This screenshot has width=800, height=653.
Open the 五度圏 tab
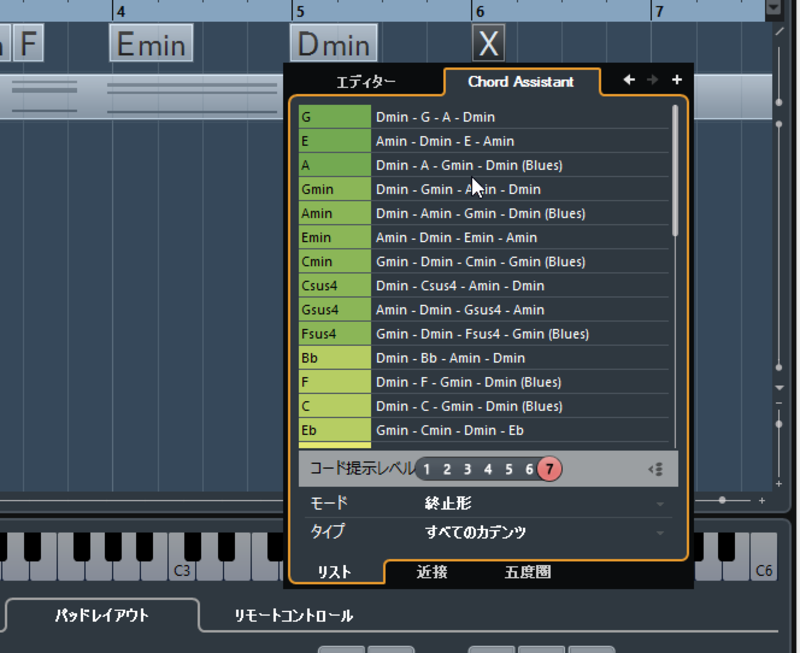(x=528, y=572)
